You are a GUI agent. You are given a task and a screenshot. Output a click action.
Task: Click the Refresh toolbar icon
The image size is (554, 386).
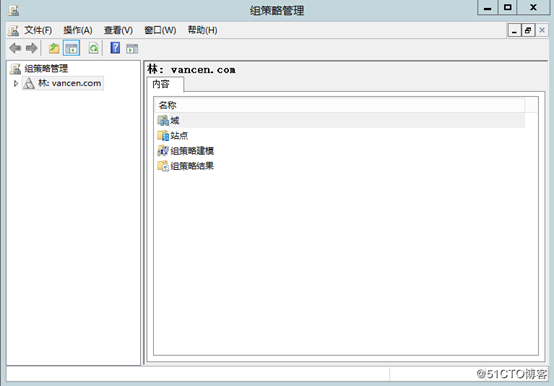pos(93,48)
